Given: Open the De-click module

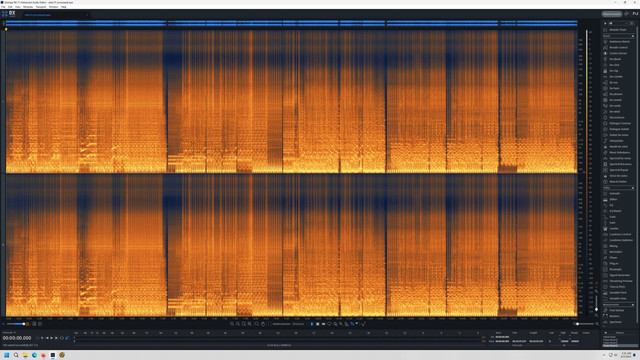Looking at the screenshot, I should point(614,65).
